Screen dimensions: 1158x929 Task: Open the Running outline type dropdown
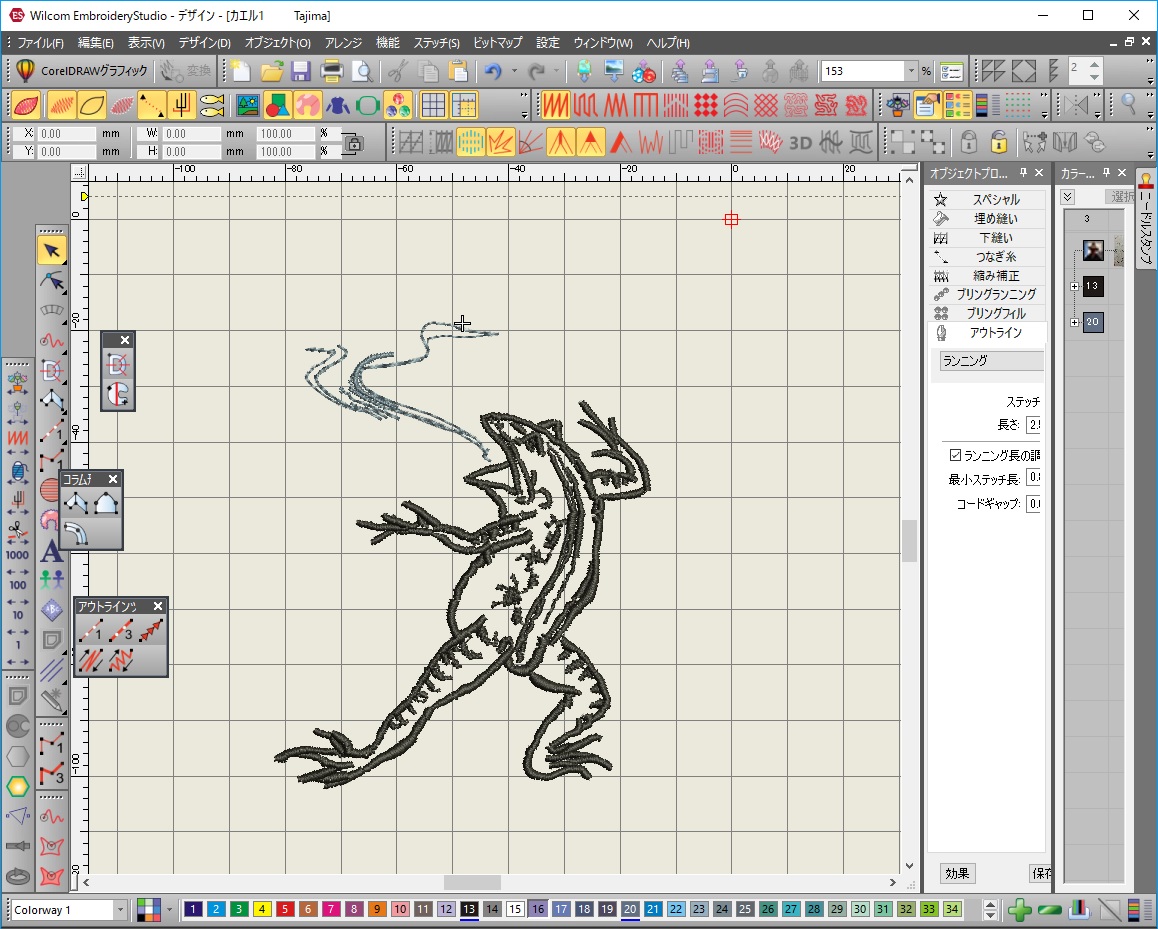coord(992,360)
